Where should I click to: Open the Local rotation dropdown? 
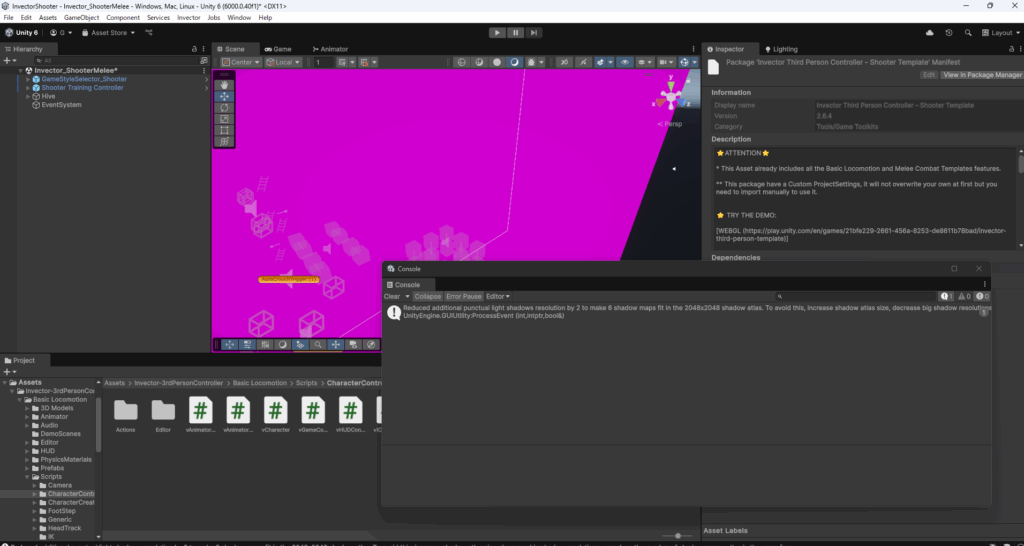[283, 62]
